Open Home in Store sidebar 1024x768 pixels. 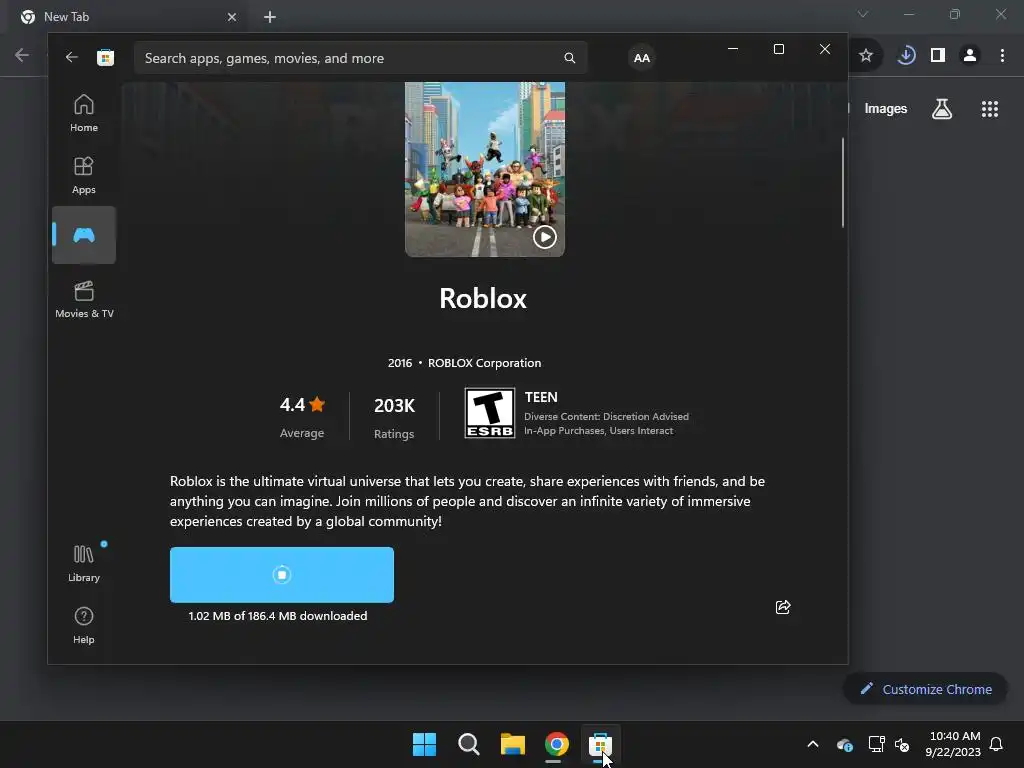(84, 113)
